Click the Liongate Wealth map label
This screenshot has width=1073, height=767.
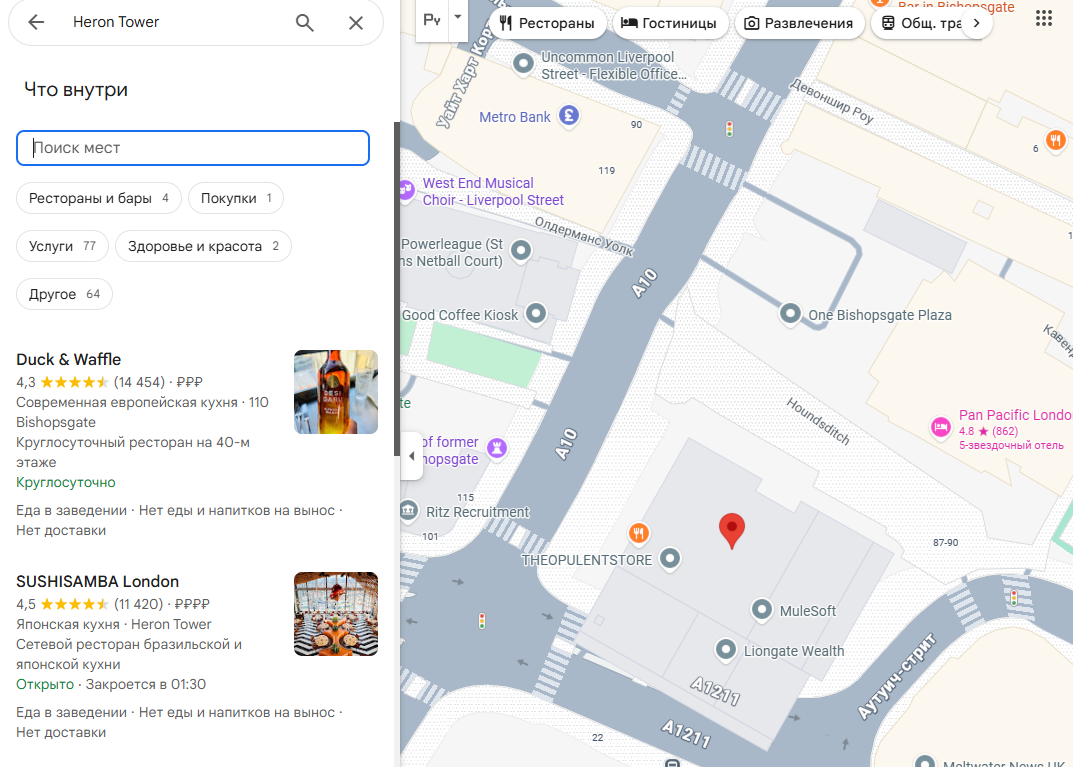tap(794, 651)
